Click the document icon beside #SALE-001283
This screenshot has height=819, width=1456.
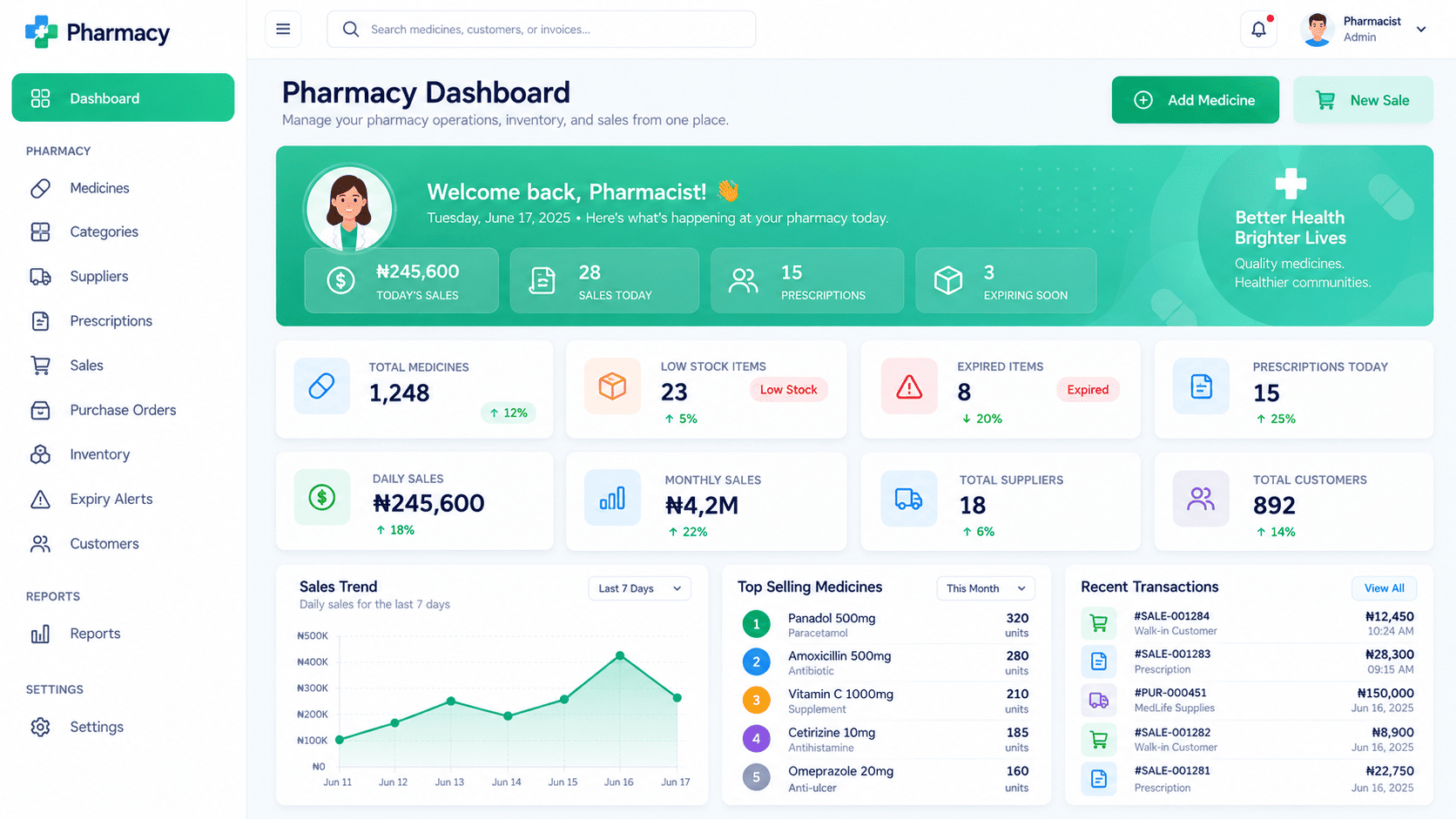click(x=1099, y=661)
